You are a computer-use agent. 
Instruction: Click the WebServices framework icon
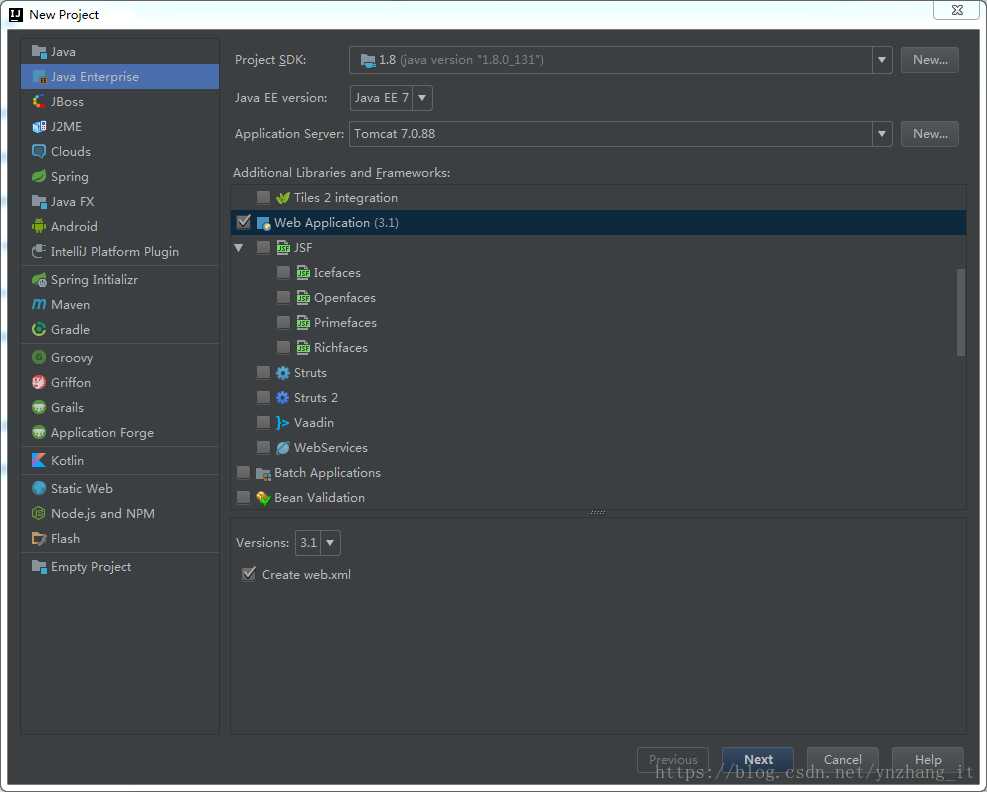[x=283, y=448]
